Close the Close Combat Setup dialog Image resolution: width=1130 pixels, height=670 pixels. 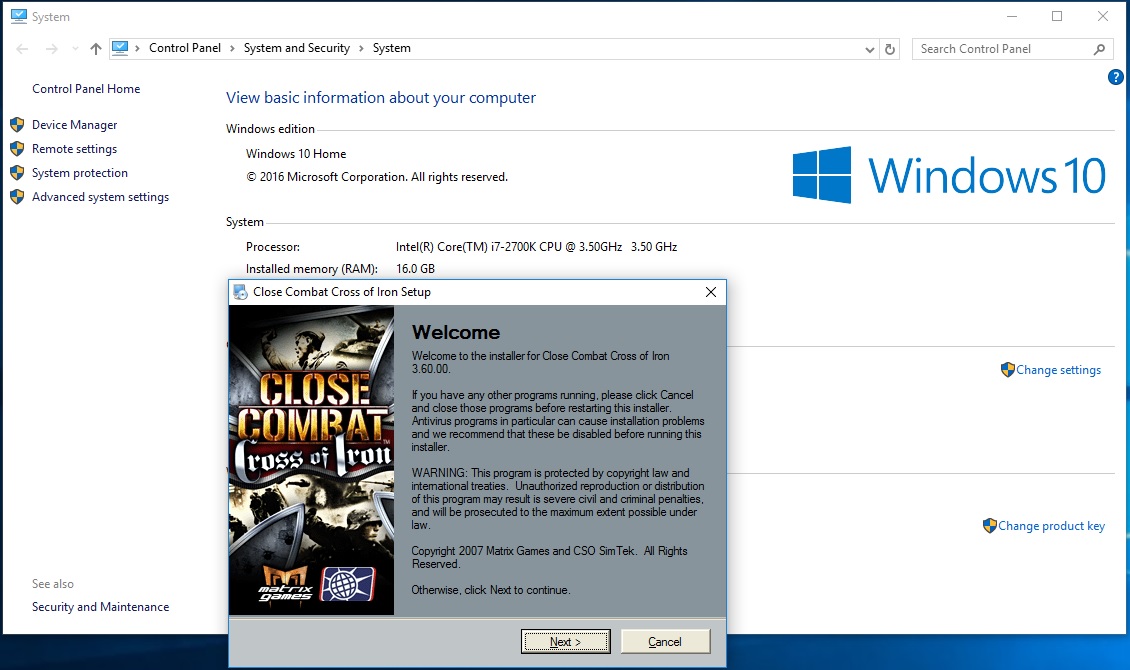(x=711, y=292)
